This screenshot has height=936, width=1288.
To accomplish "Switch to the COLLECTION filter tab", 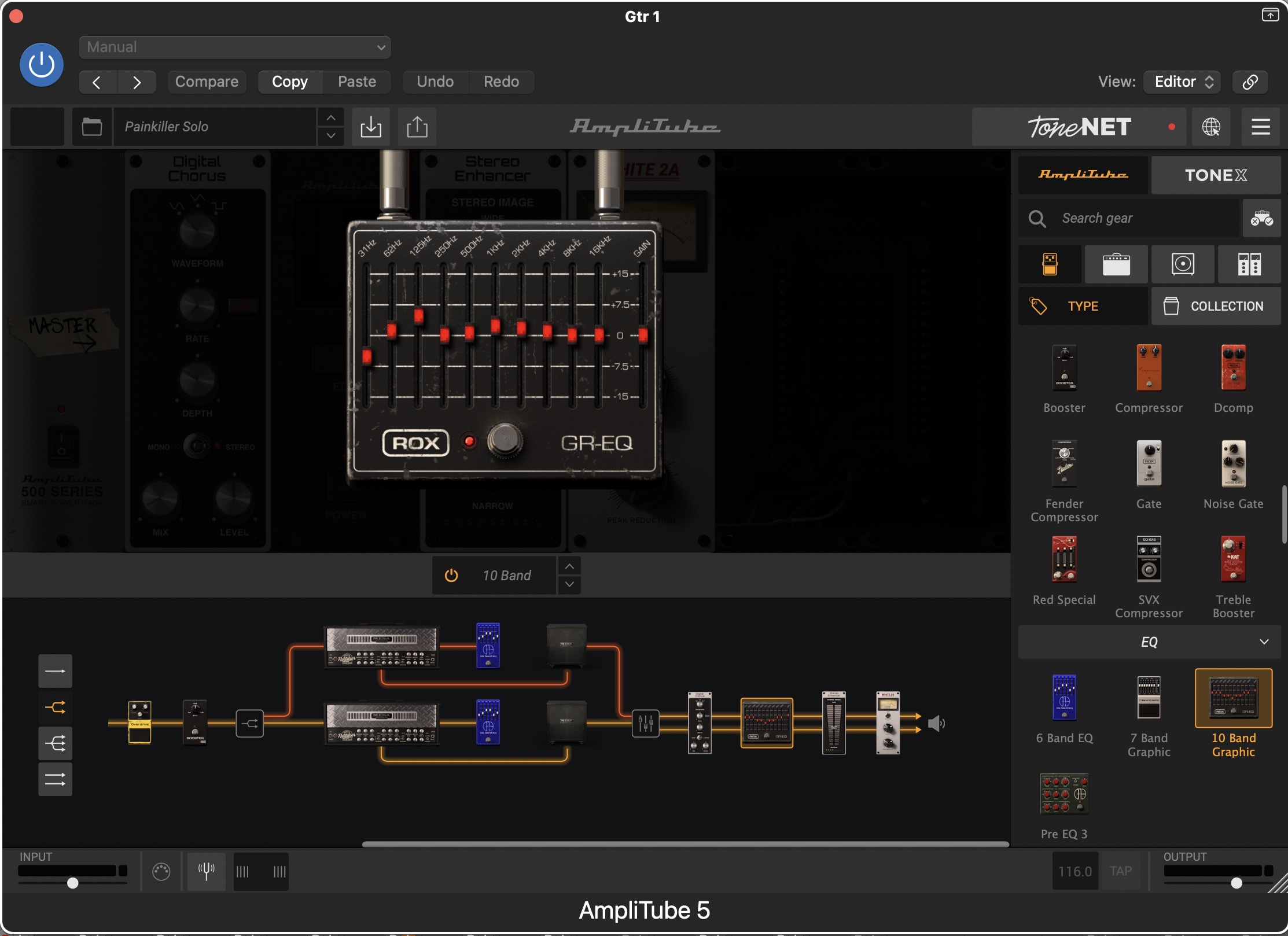I will pos(1216,306).
